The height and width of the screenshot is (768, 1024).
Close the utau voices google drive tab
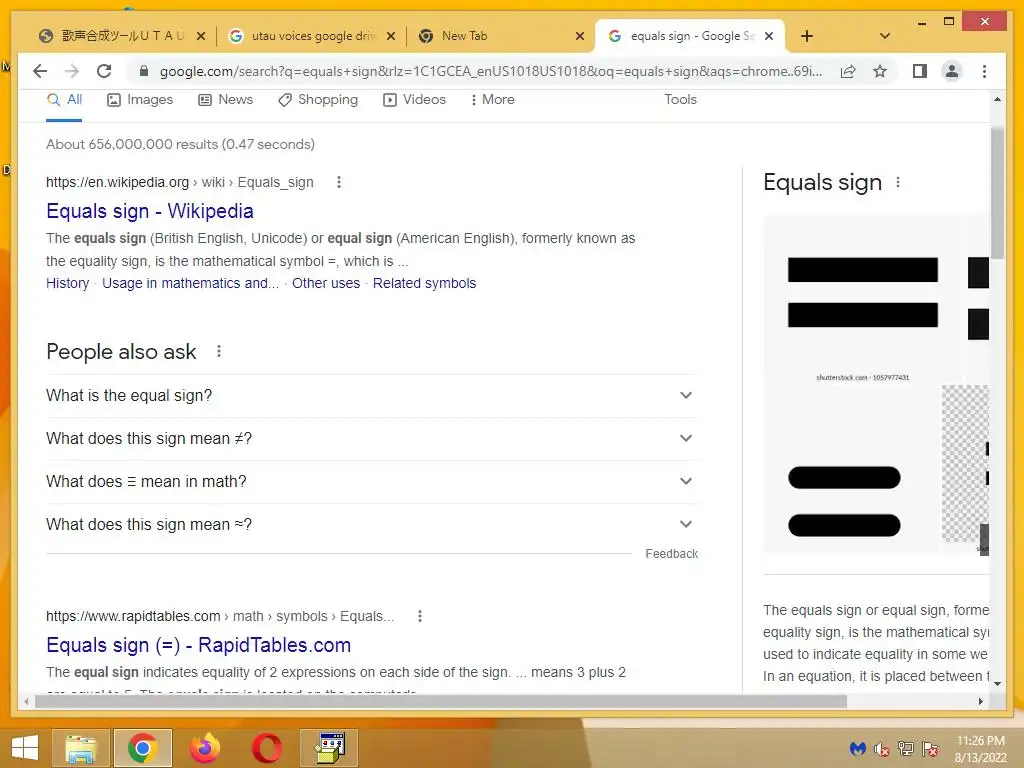click(391, 36)
